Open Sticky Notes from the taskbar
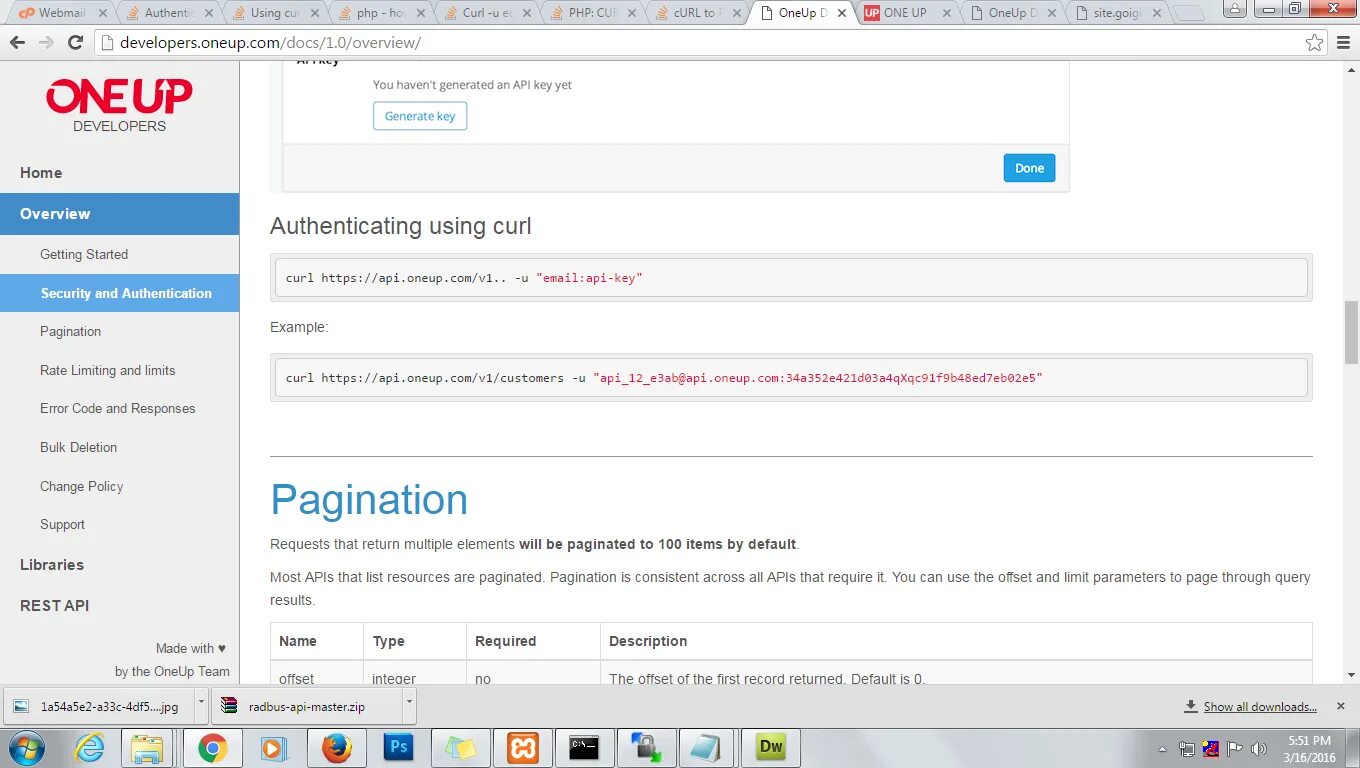The height and width of the screenshot is (768, 1360). click(x=460, y=748)
